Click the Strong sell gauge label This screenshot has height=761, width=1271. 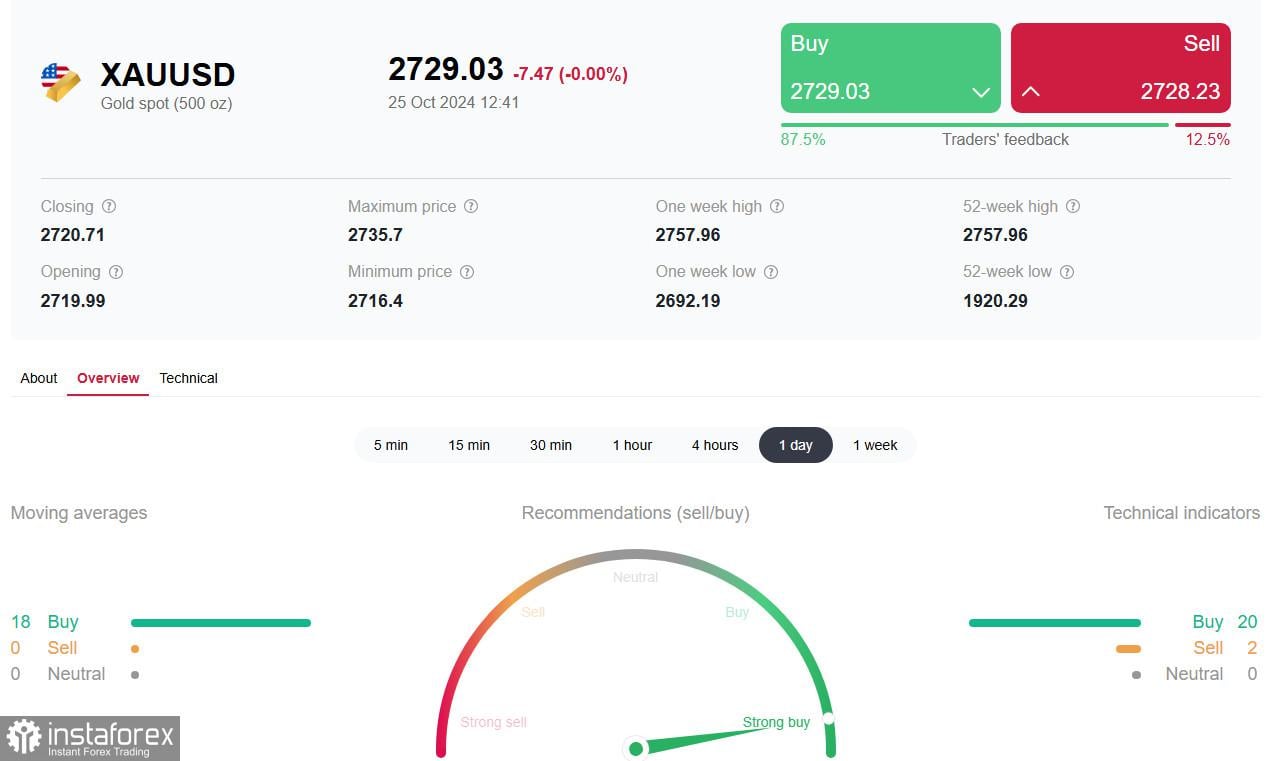pyautogui.click(x=493, y=722)
